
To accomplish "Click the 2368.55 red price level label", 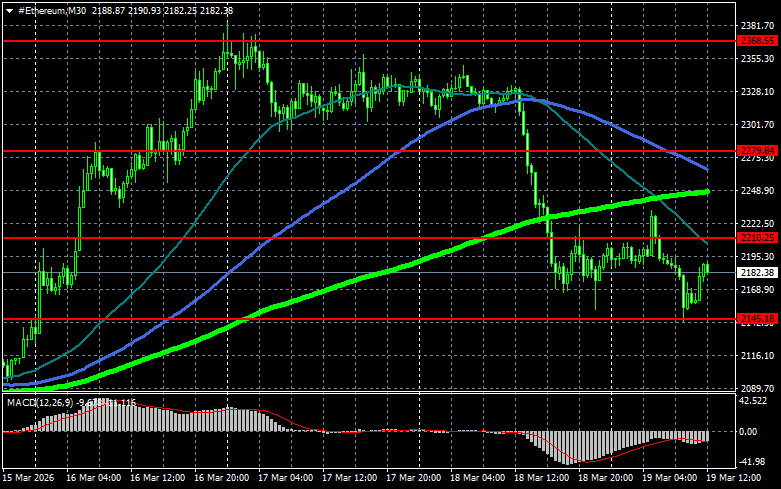I will pyautogui.click(x=757, y=41).
